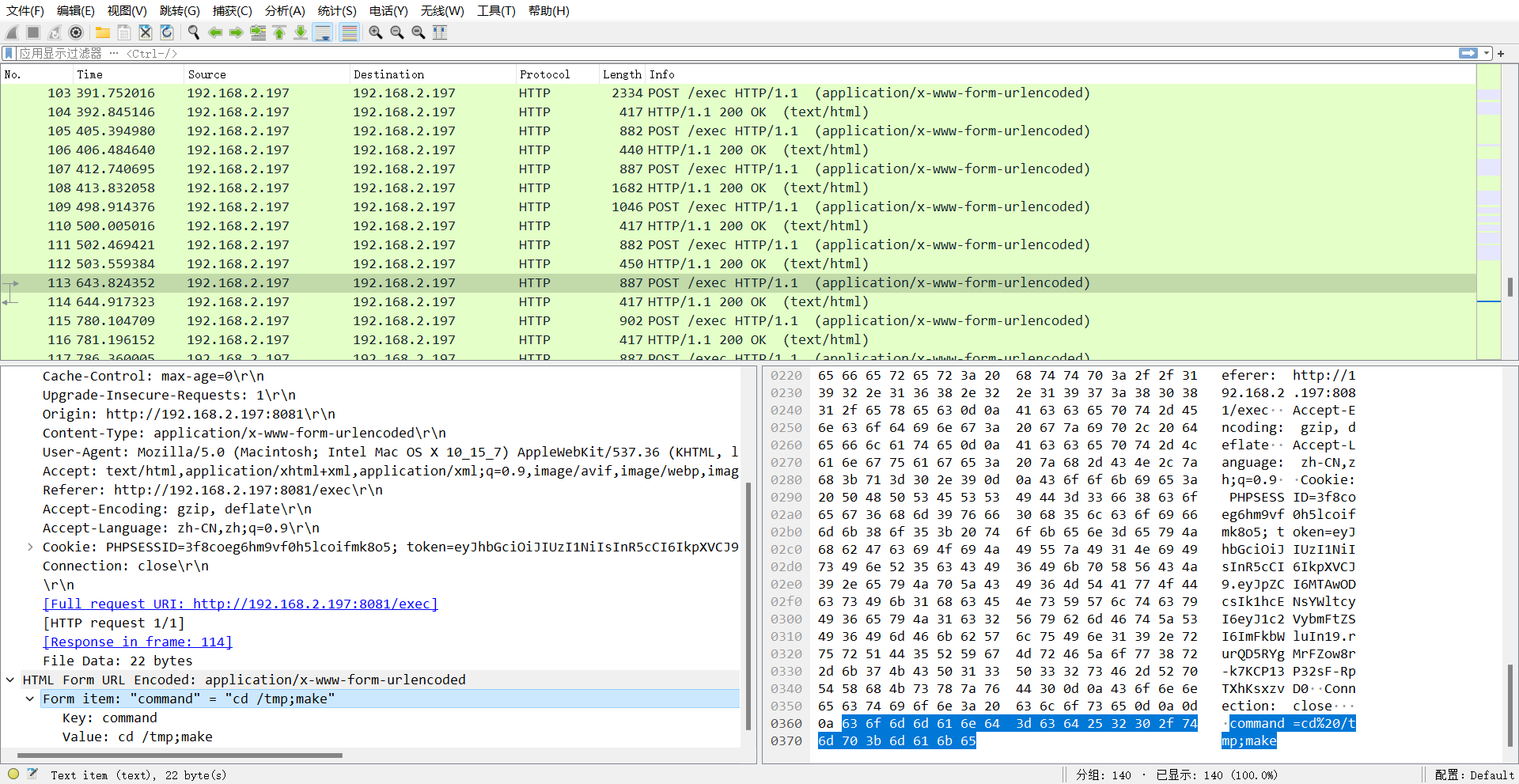Select packet 115 with length 902
This screenshot has height=784, width=1519.
738,320
